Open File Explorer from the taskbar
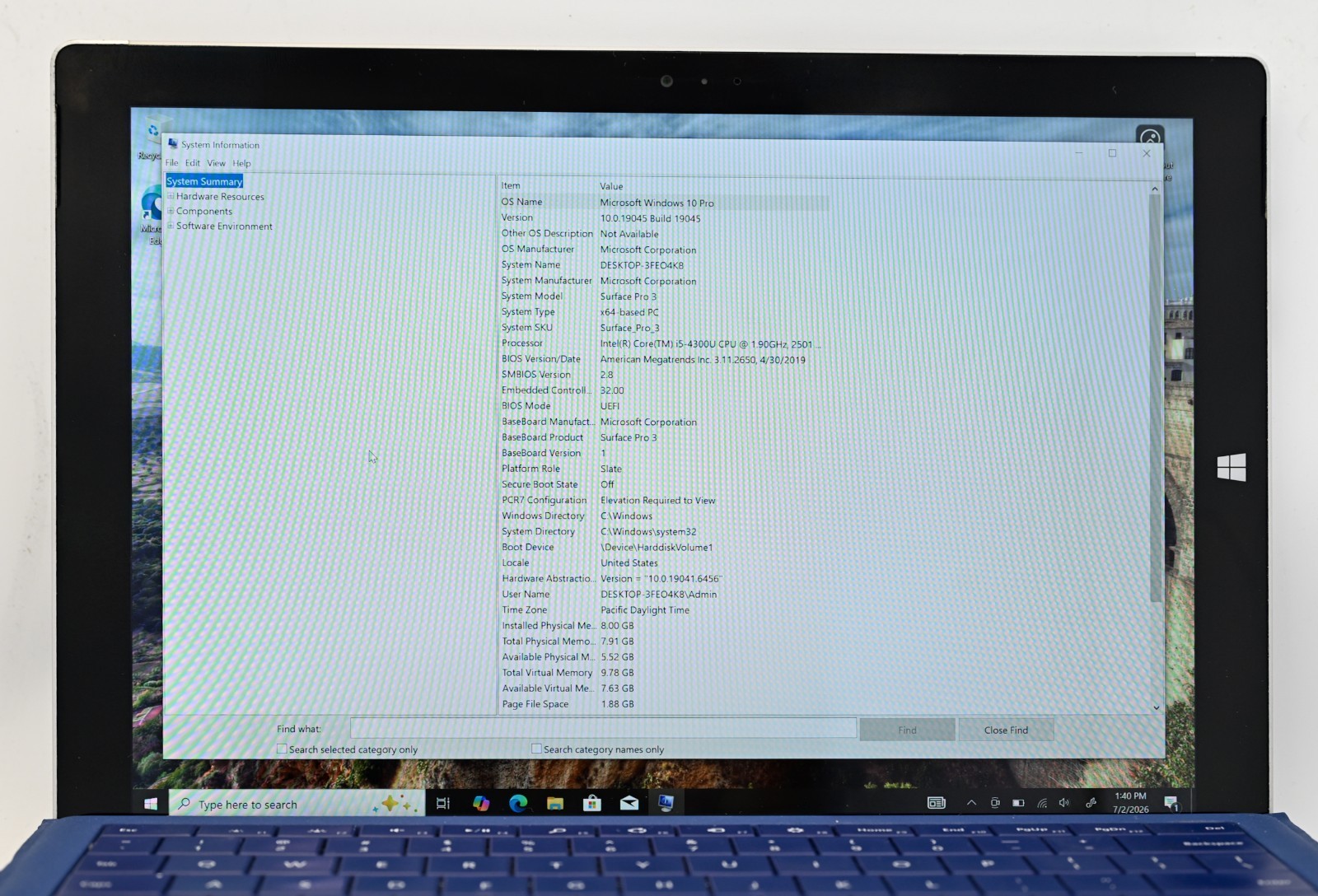 point(555,804)
